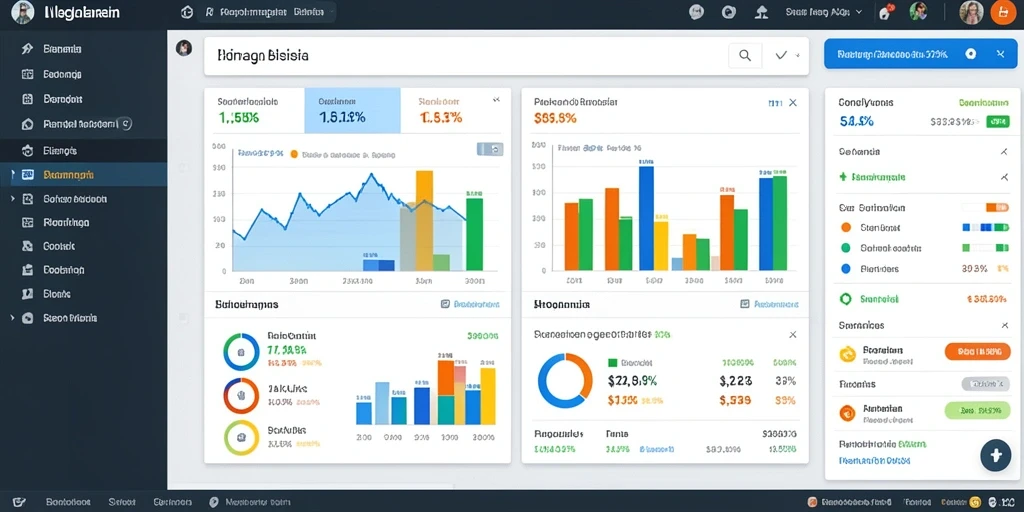Image resolution: width=1024 pixels, height=512 pixels.
Task: Open the small arrow next to the checkmark
Action: pyautogui.click(x=797, y=56)
